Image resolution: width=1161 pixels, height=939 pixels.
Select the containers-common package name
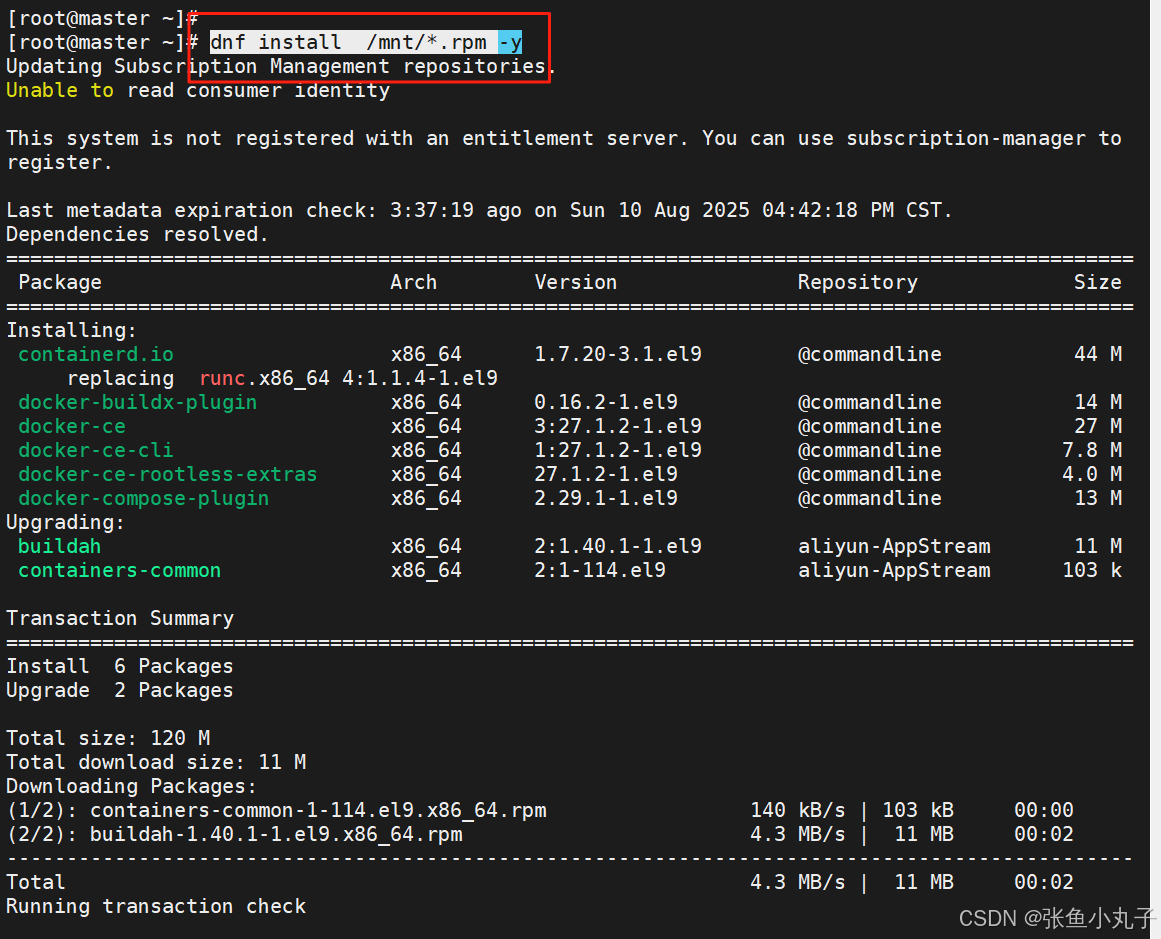click(119, 570)
